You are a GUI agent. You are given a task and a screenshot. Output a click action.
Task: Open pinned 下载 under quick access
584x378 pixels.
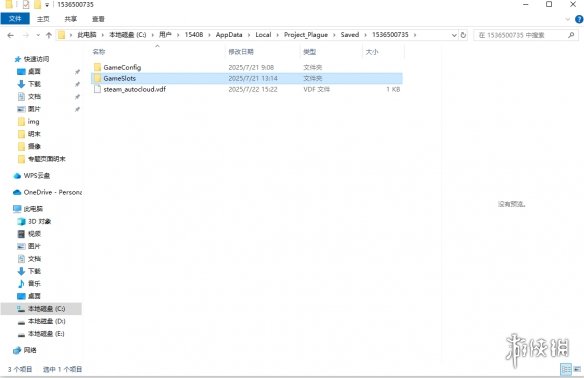pyautogui.click(x=34, y=84)
